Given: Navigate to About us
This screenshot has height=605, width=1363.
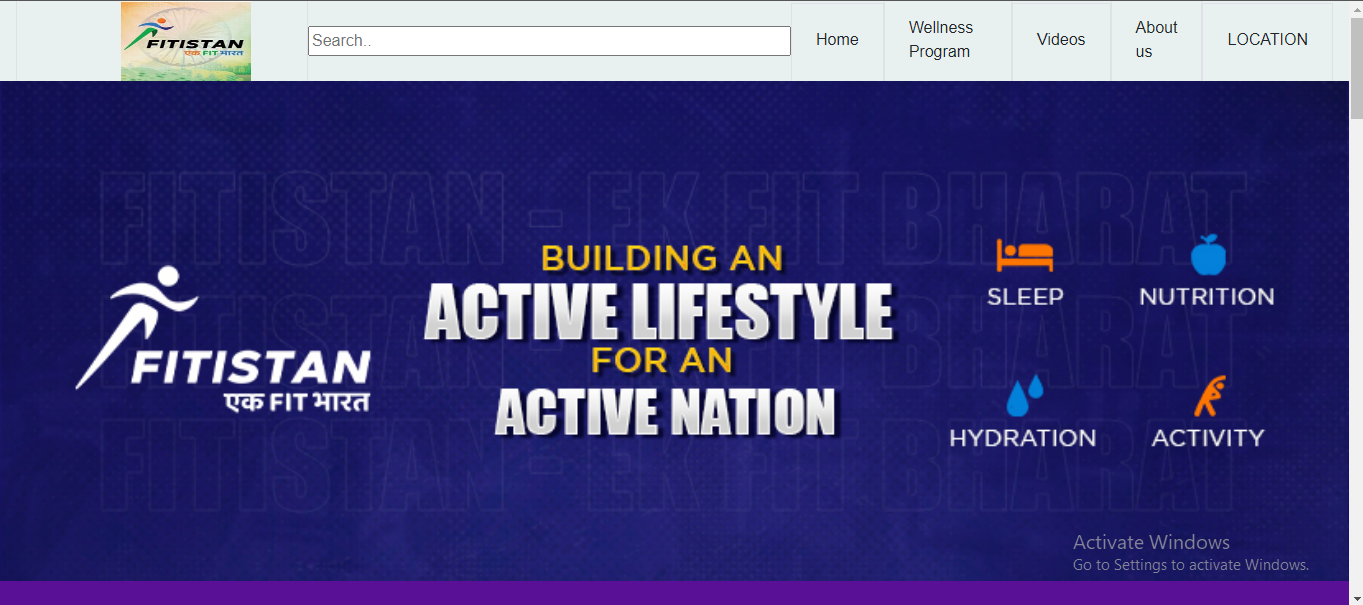Looking at the screenshot, I should pos(1156,40).
